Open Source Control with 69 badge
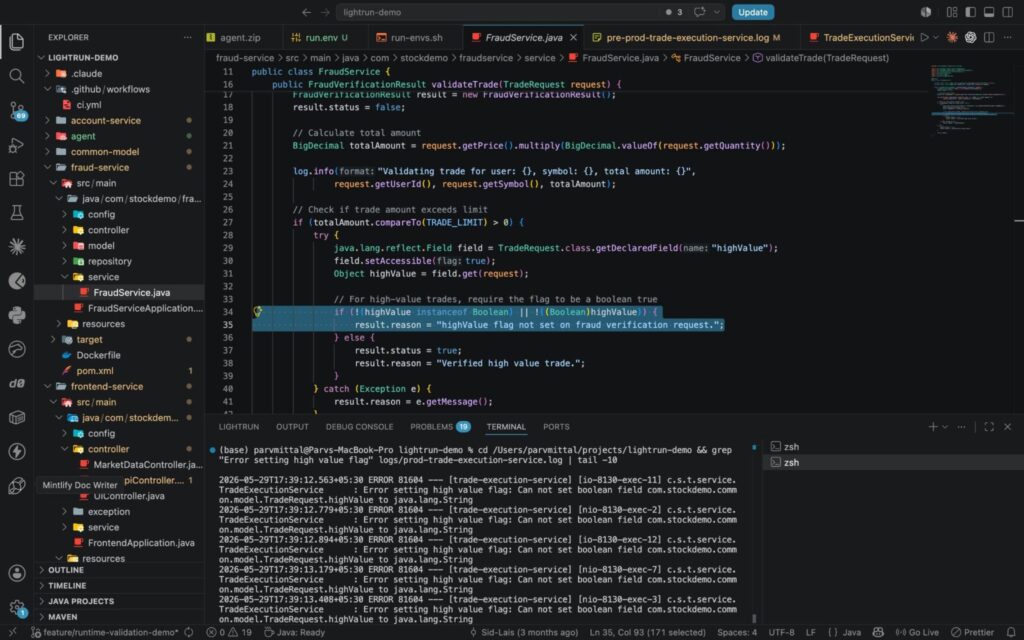 [17, 110]
